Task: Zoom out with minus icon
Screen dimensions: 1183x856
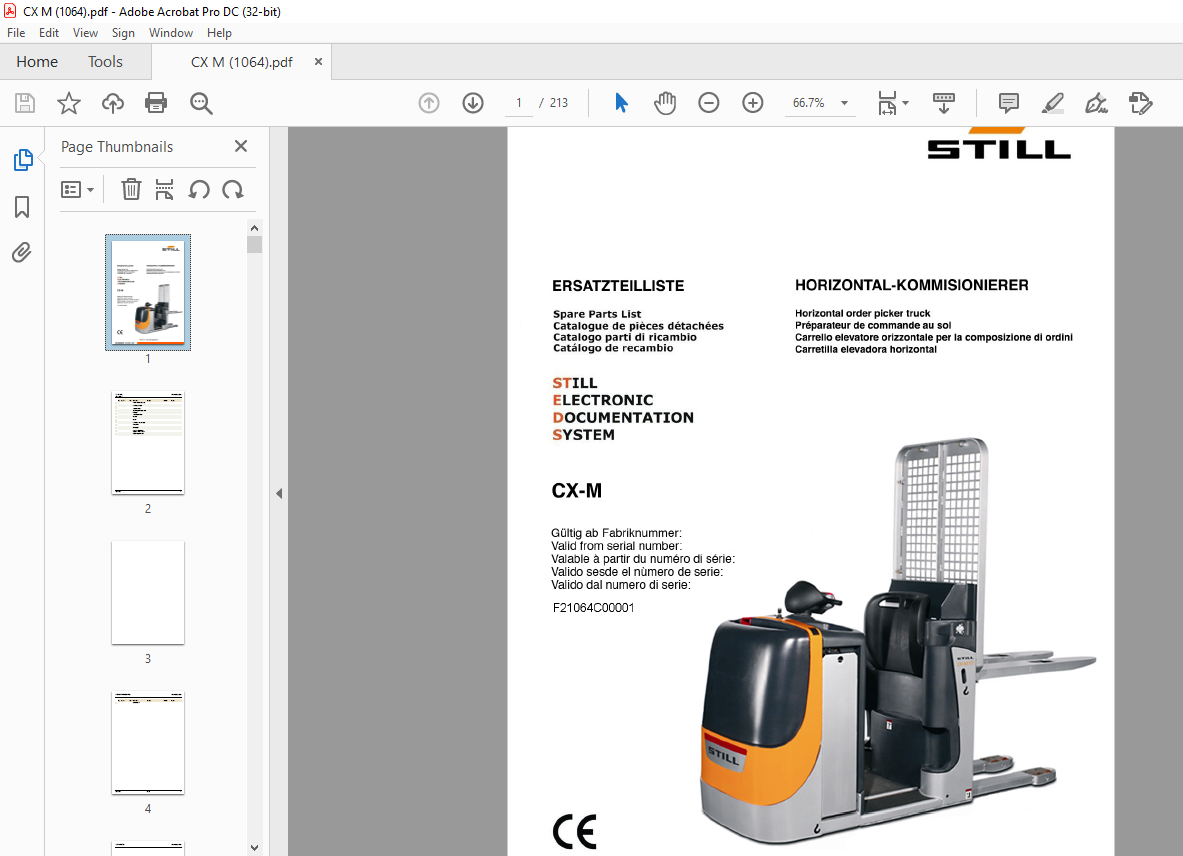Action: click(708, 103)
